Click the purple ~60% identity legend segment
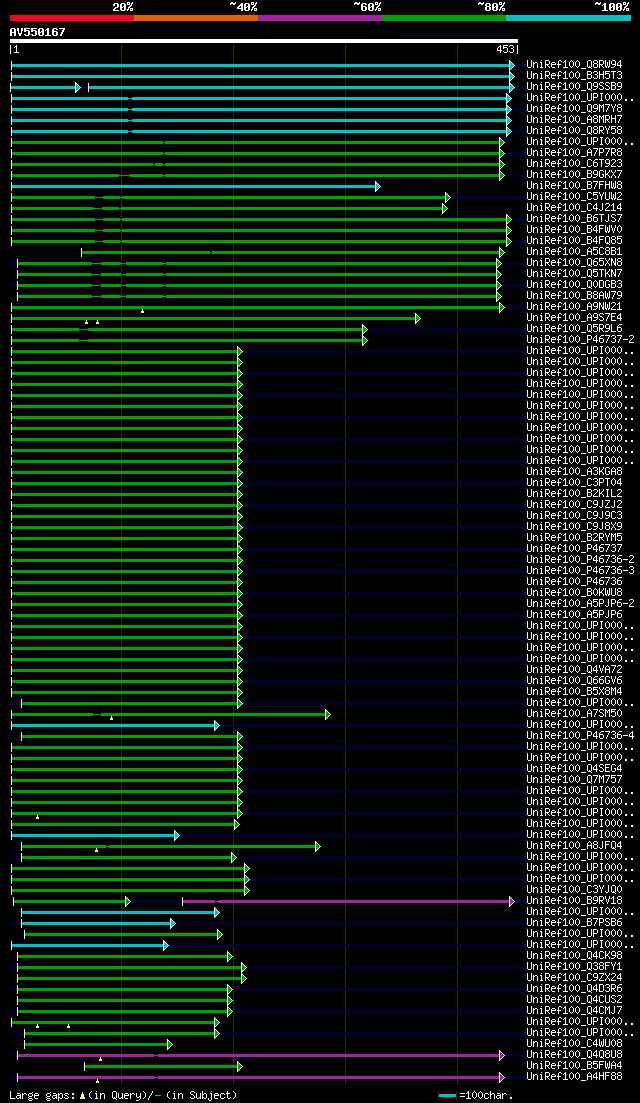 tap(320, 17)
